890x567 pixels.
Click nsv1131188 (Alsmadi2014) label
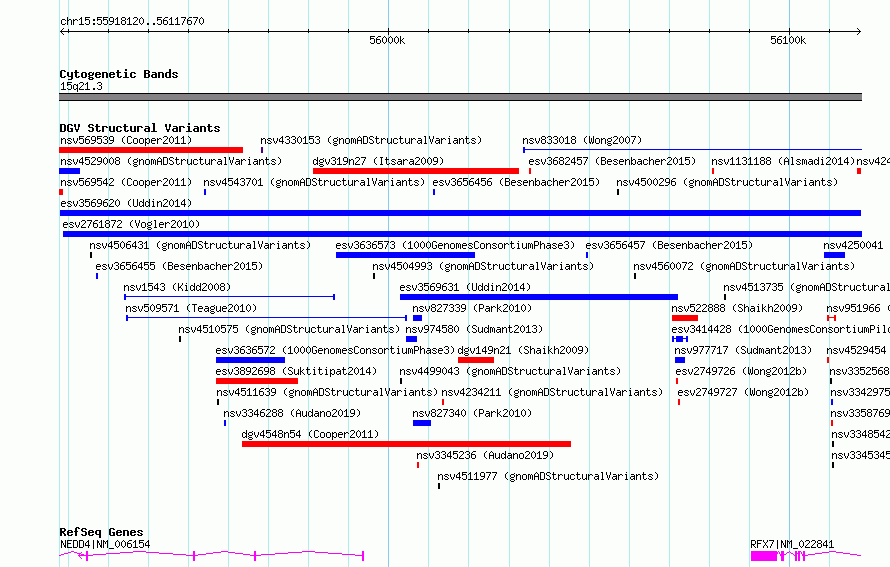pyautogui.click(x=783, y=161)
